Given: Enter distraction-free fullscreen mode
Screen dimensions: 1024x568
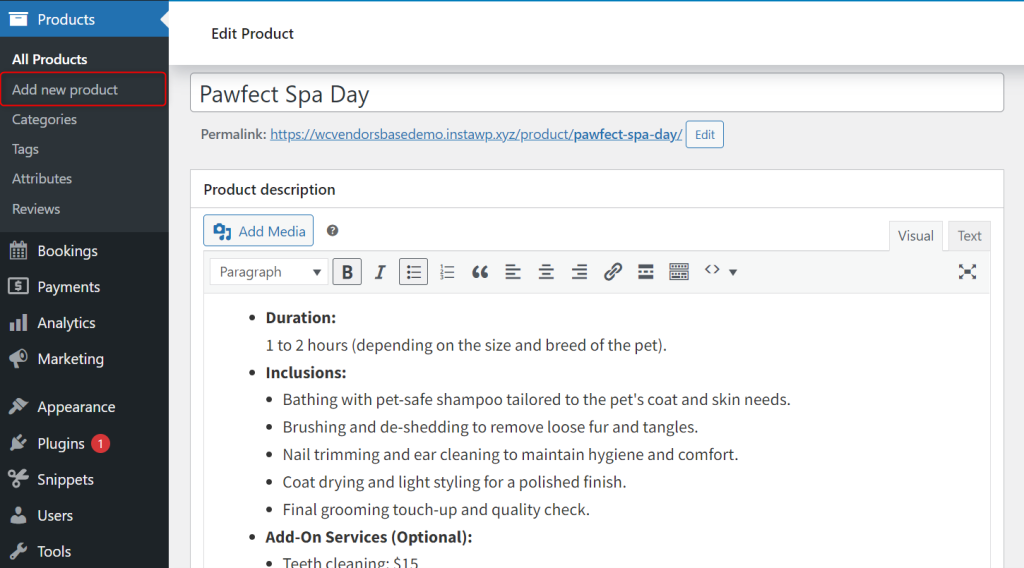Looking at the screenshot, I should [x=967, y=272].
